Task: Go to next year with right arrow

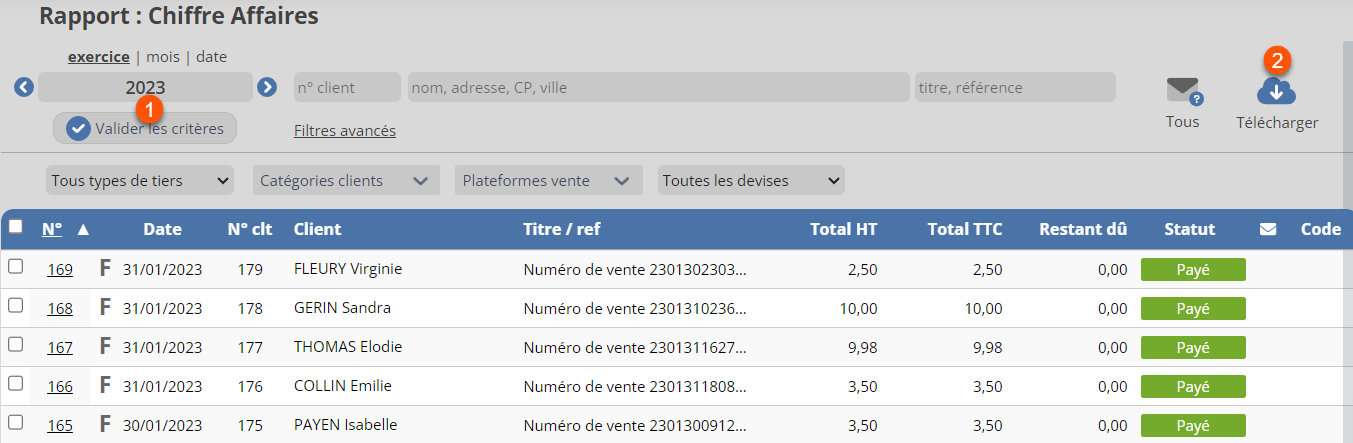Action: pos(266,87)
